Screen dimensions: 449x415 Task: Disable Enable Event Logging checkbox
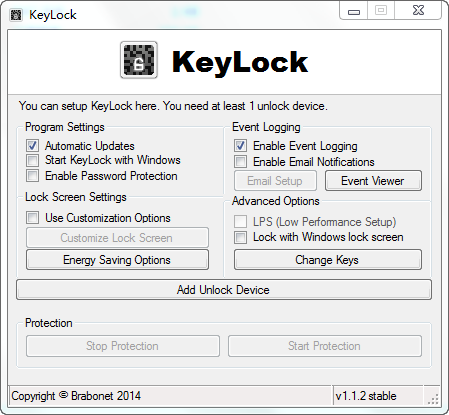point(240,146)
